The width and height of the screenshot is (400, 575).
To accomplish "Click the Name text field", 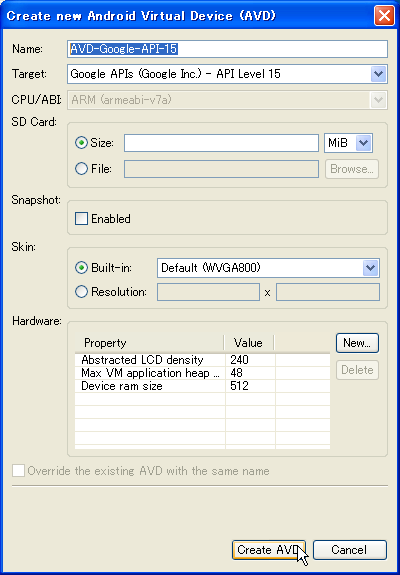I will (227, 49).
